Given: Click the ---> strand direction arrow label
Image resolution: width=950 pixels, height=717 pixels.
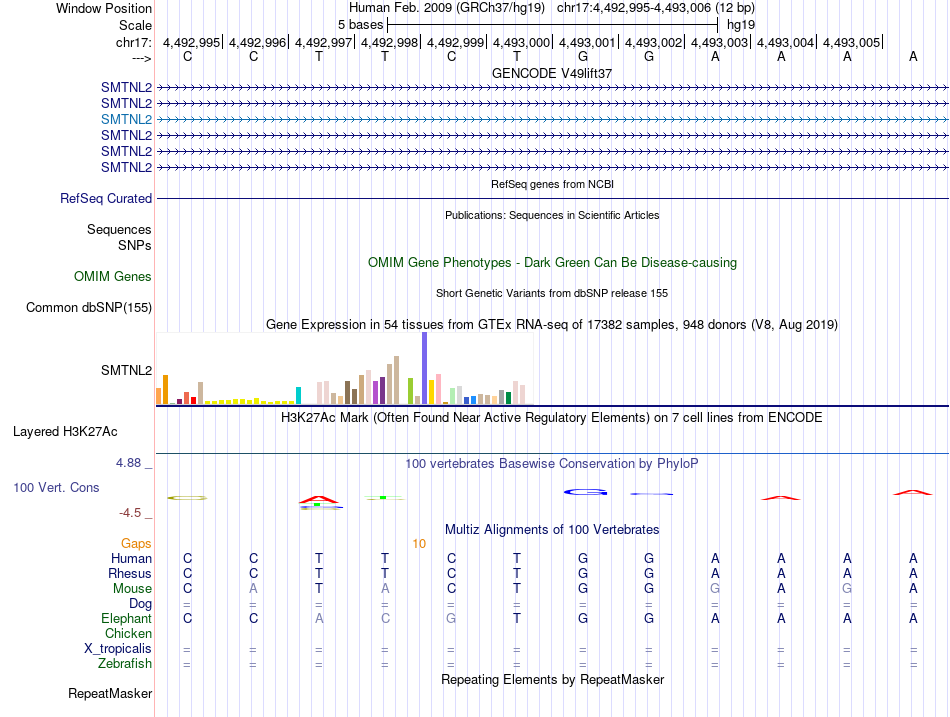Looking at the screenshot, I should pyautogui.click(x=142, y=58).
